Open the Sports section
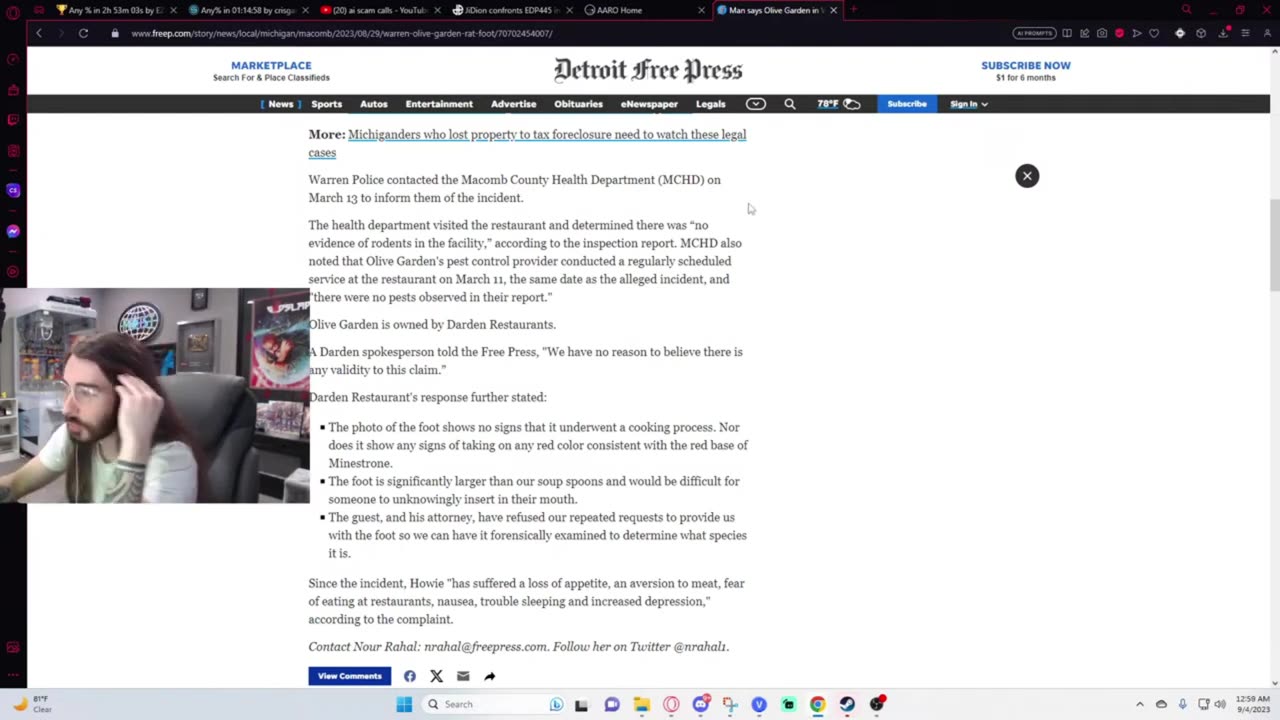Screen dimensions: 1280x720 pyautogui.click(x=326, y=104)
